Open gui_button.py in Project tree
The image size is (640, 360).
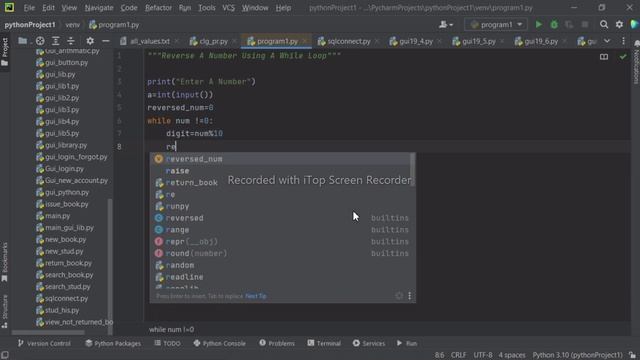[62, 62]
